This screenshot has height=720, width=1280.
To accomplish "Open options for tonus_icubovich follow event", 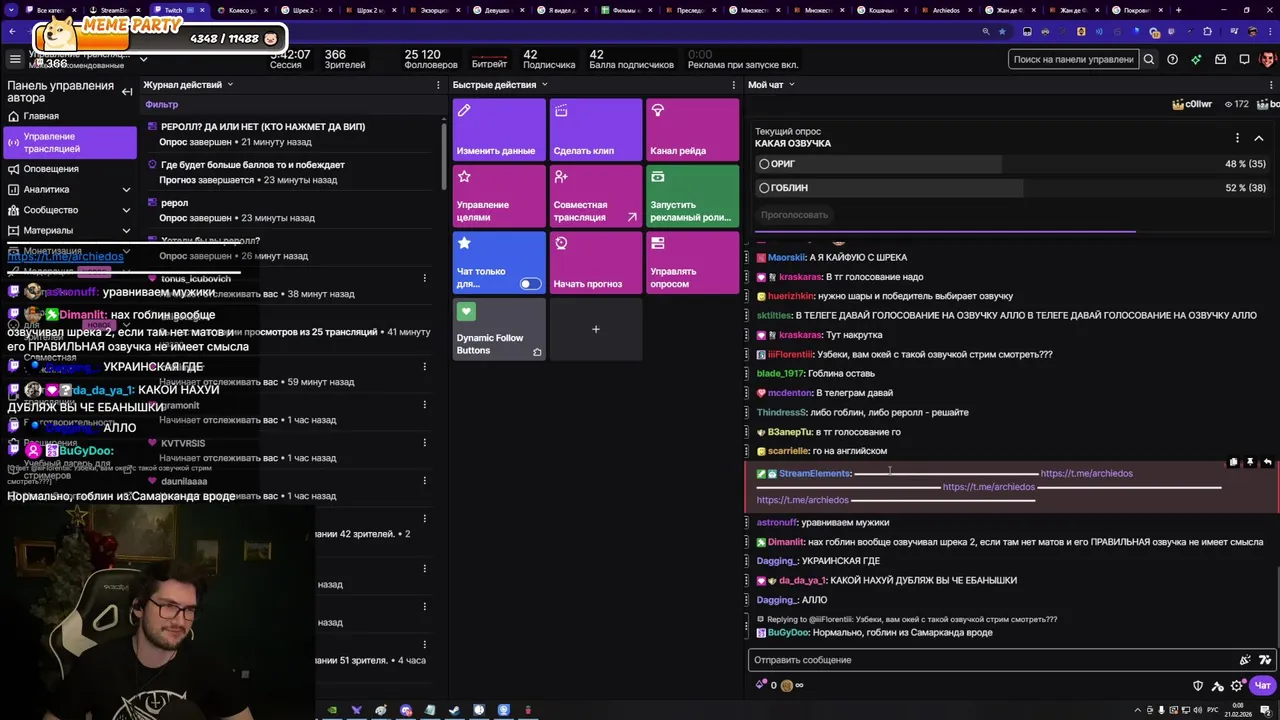I will [x=424, y=278].
